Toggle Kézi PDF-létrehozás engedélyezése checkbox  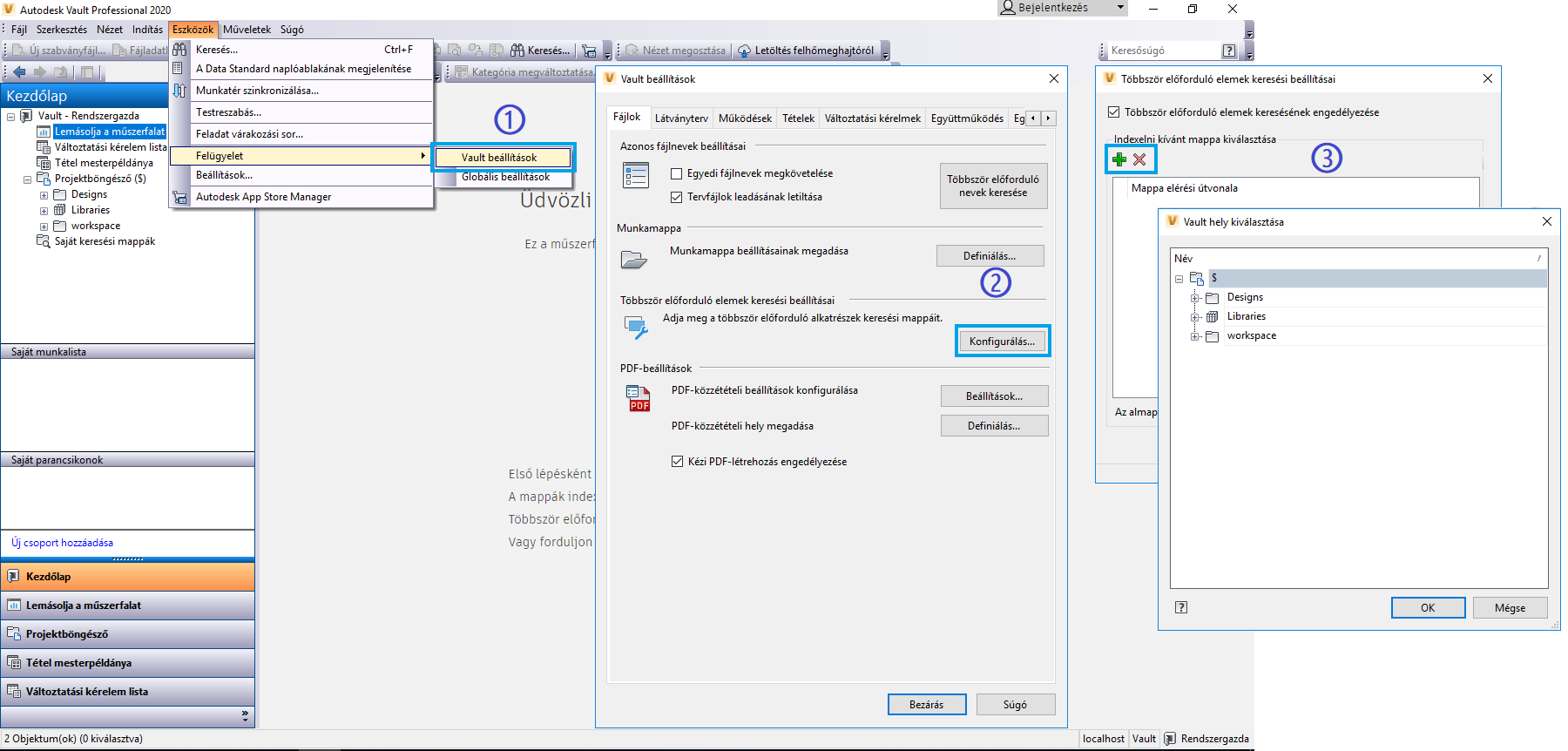677,462
